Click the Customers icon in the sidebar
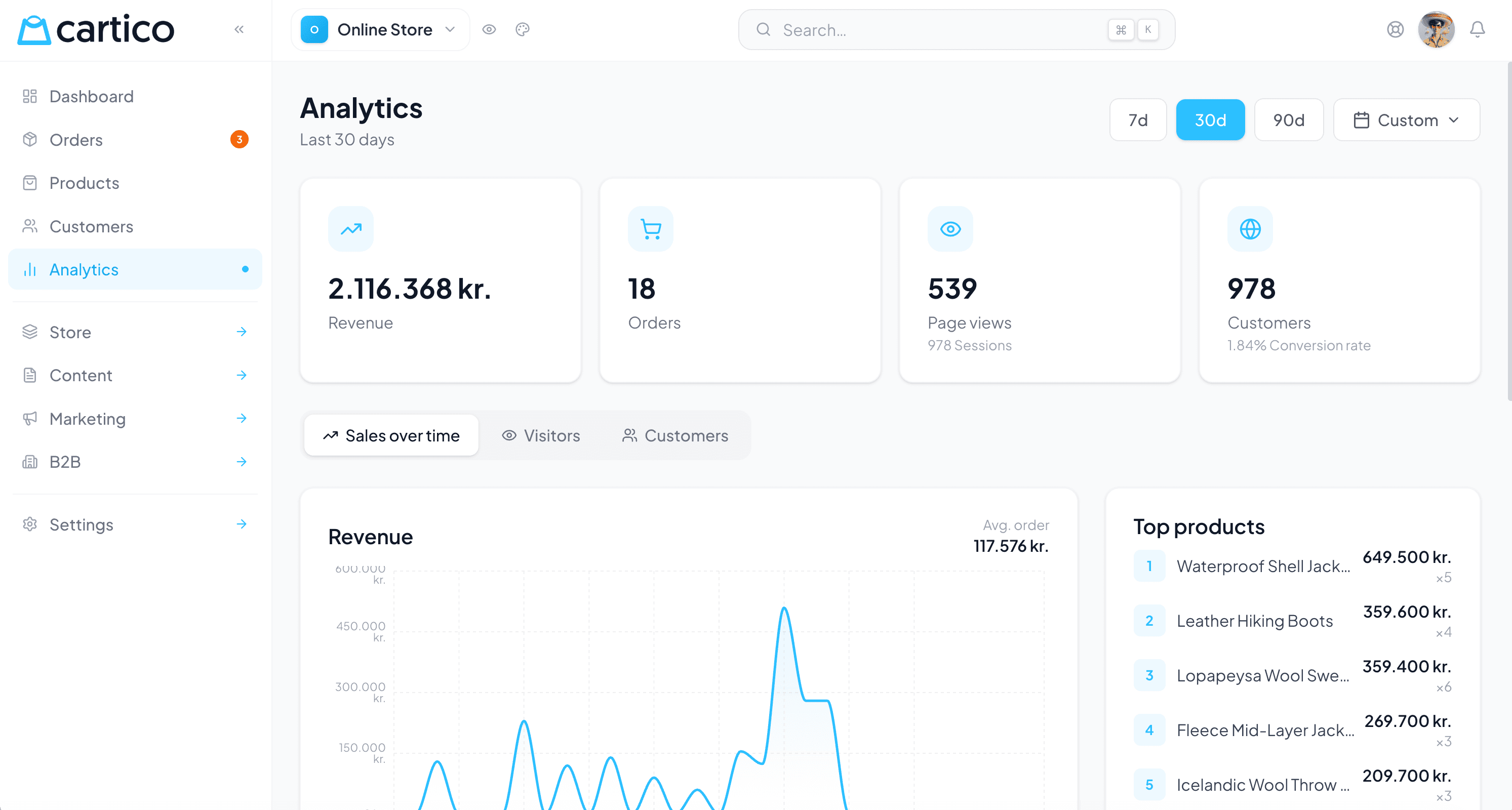Screen dimensions: 1512x810 tap(30, 226)
